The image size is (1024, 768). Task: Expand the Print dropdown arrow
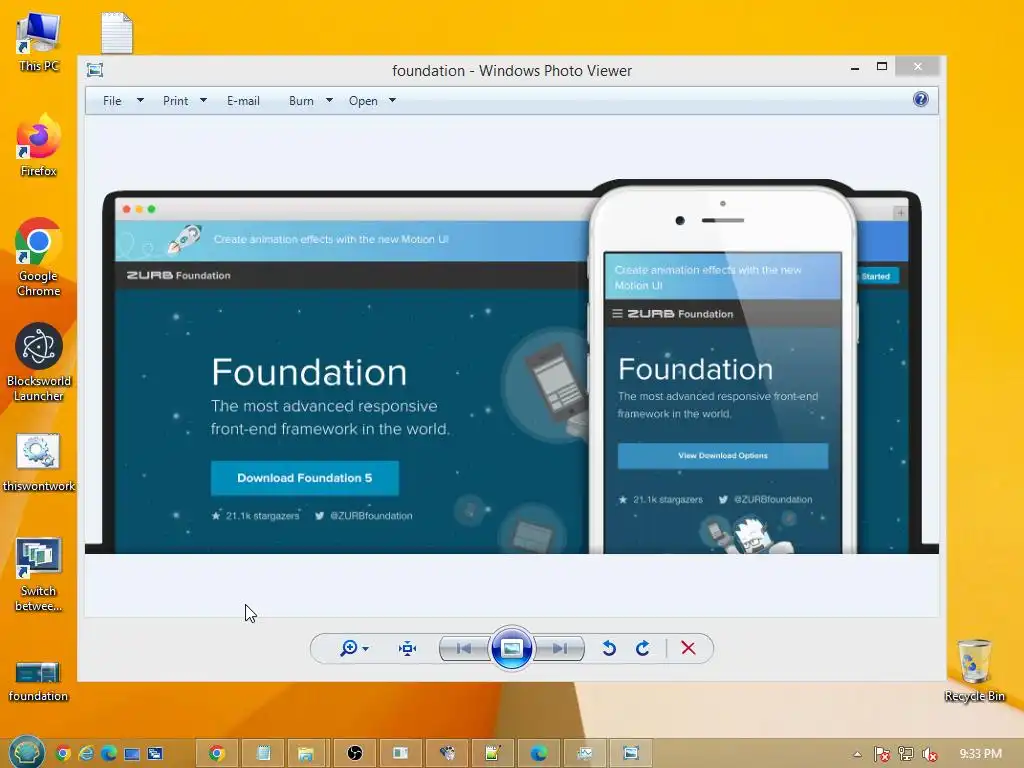[203, 101]
